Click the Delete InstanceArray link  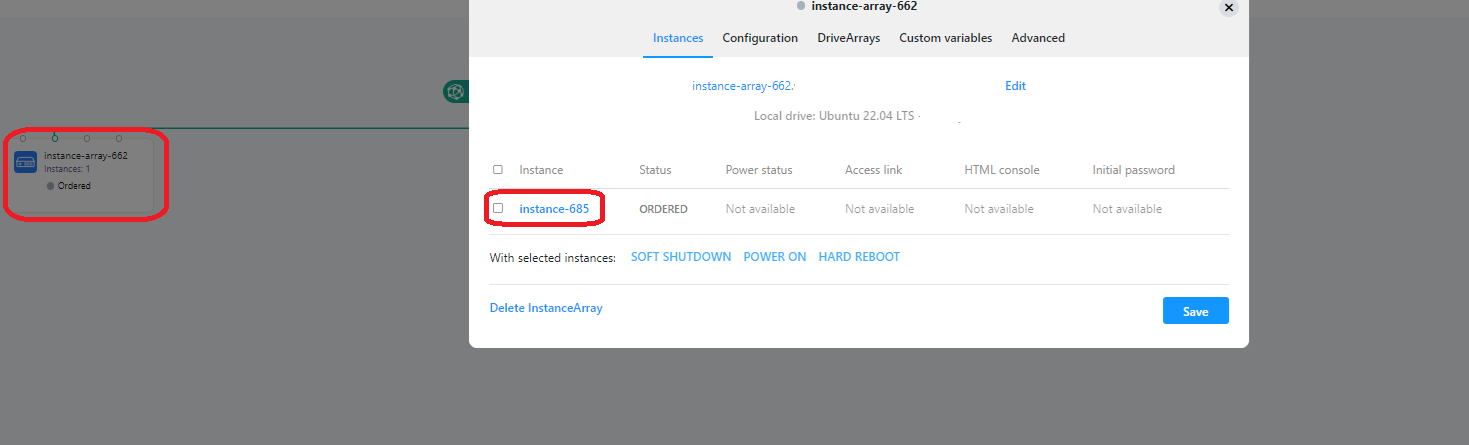(x=546, y=308)
